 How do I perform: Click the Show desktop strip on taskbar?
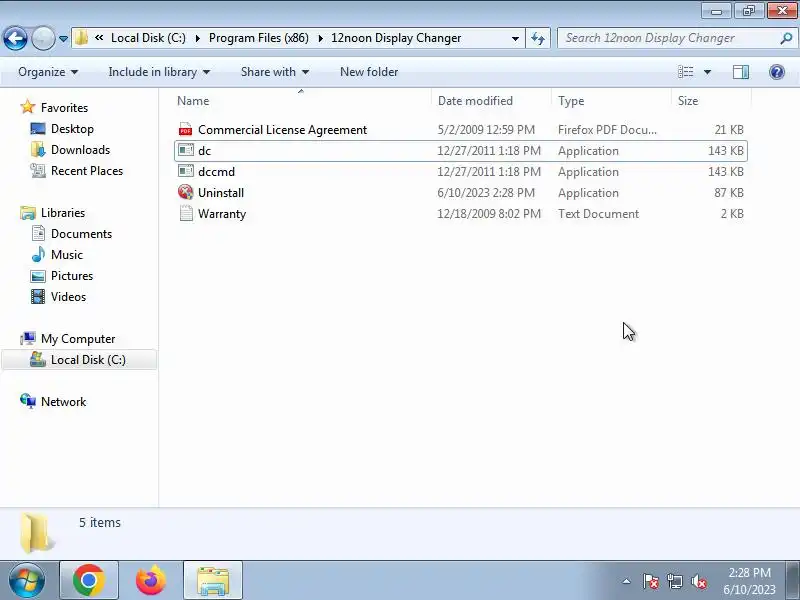pos(793,581)
